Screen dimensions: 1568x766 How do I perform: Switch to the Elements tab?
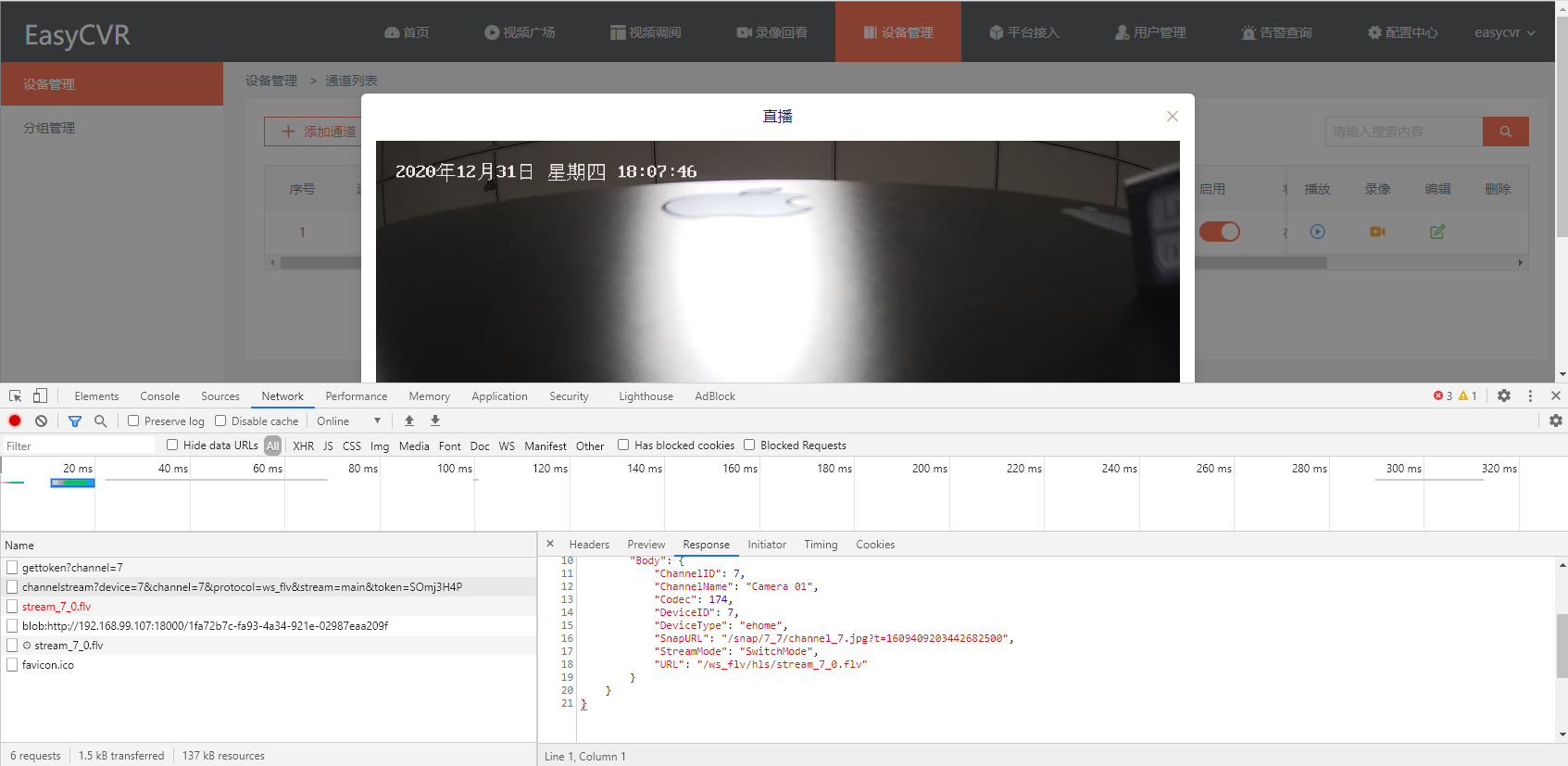pyautogui.click(x=96, y=396)
